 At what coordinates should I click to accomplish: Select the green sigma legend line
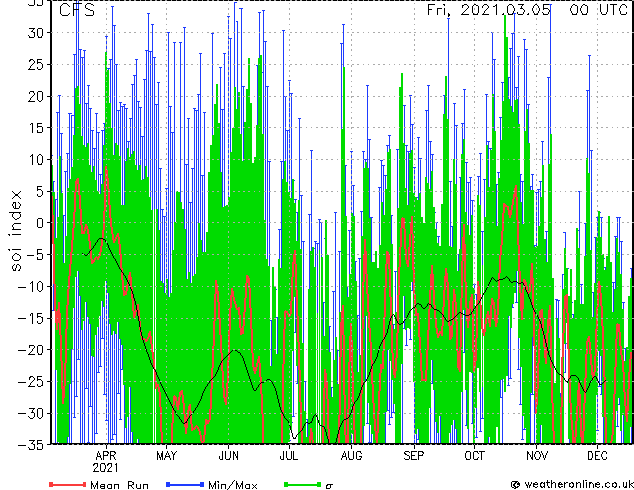[302, 484]
